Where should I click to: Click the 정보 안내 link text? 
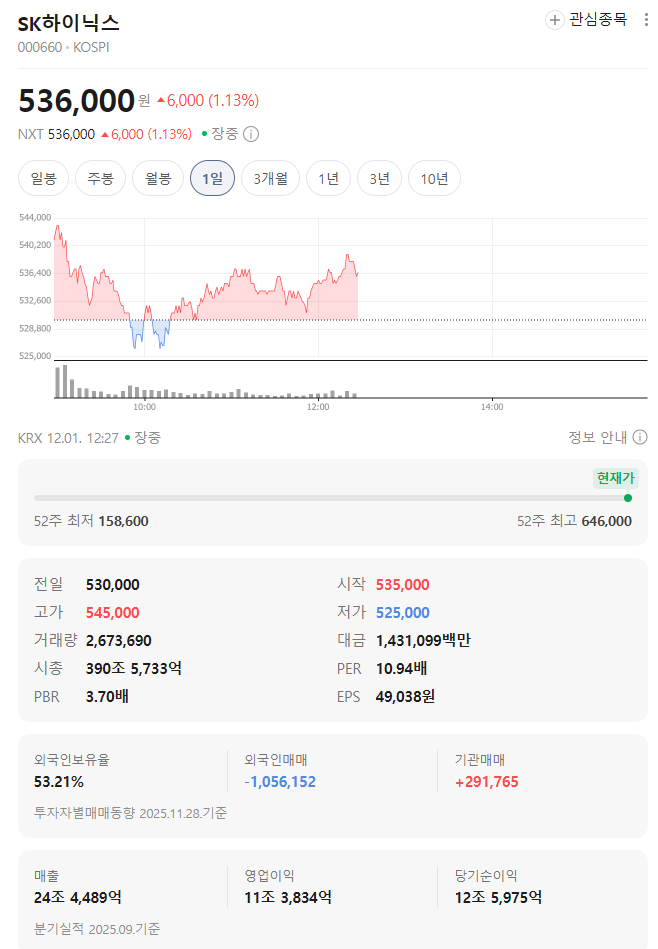click(x=597, y=437)
